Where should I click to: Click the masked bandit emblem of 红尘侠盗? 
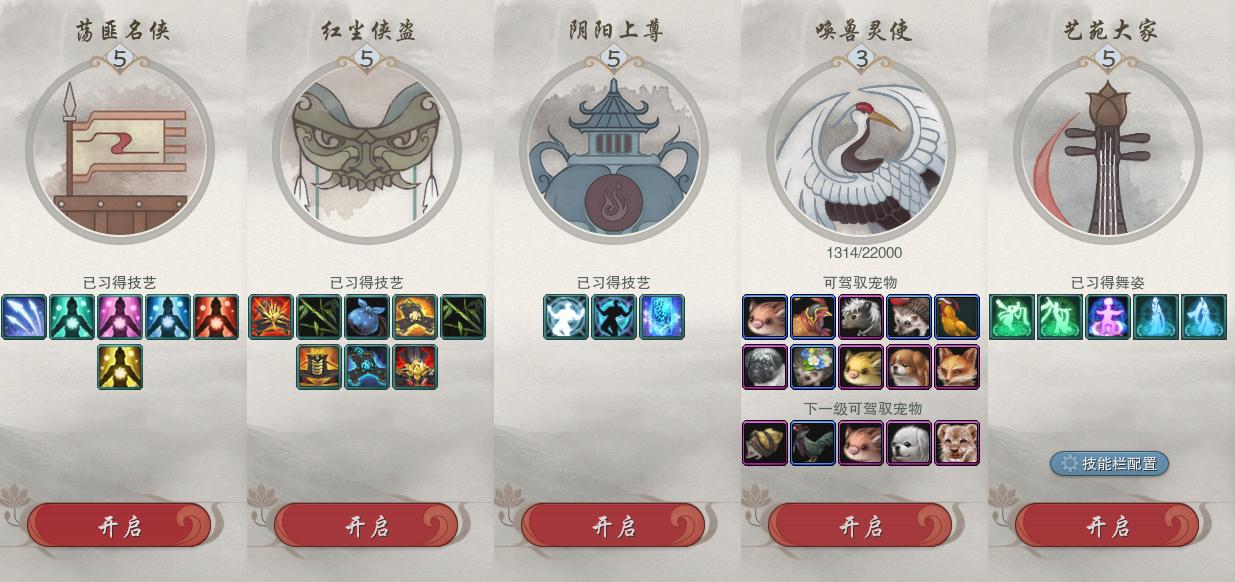click(x=366, y=150)
